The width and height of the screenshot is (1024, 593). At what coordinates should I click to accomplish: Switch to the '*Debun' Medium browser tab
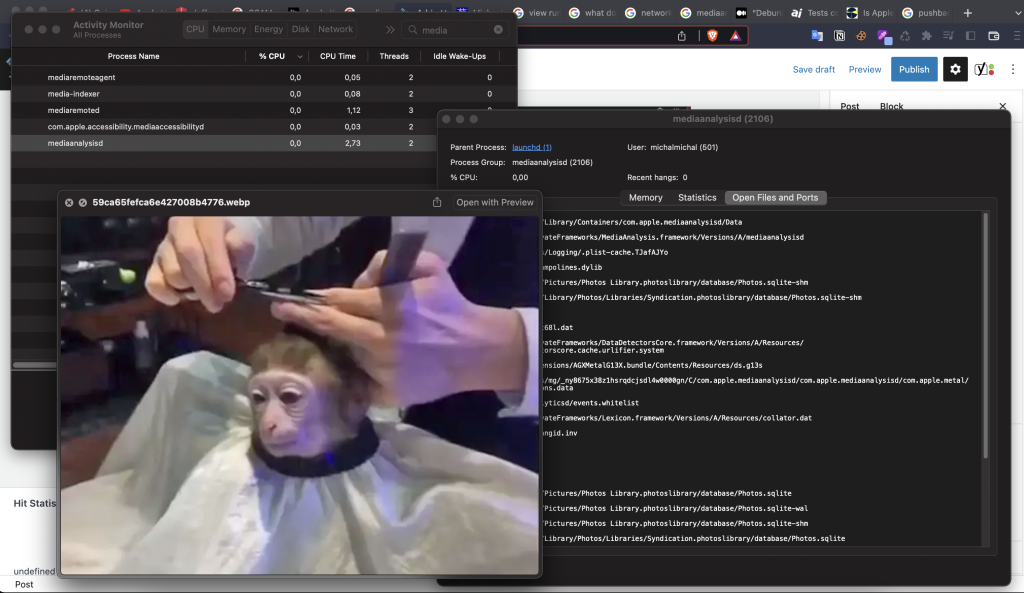click(x=760, y=12)
